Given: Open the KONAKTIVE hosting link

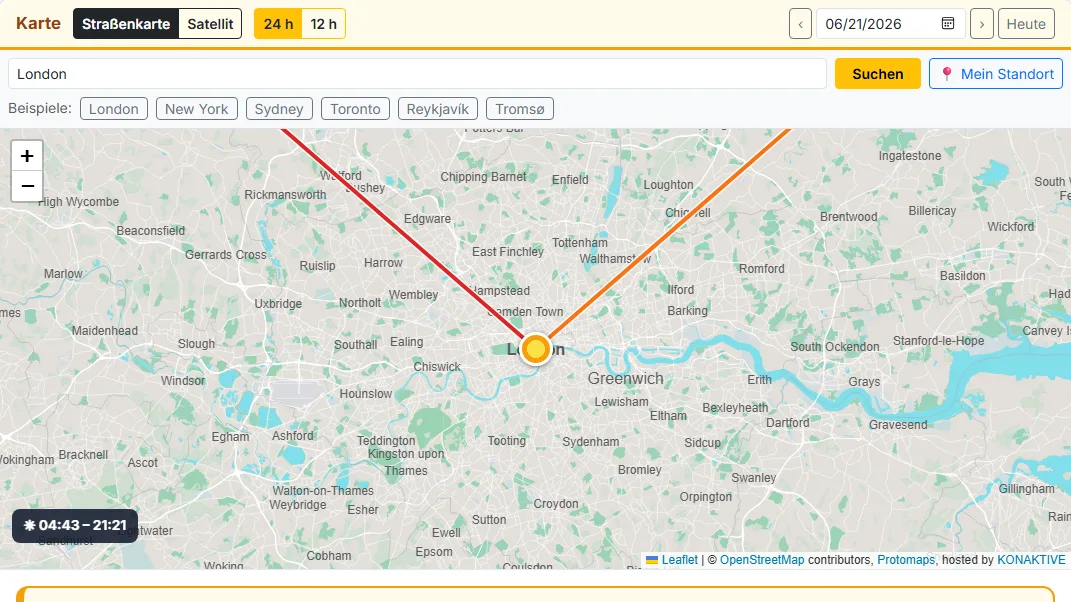Looking at the screenshot, I should [1031, 560].
